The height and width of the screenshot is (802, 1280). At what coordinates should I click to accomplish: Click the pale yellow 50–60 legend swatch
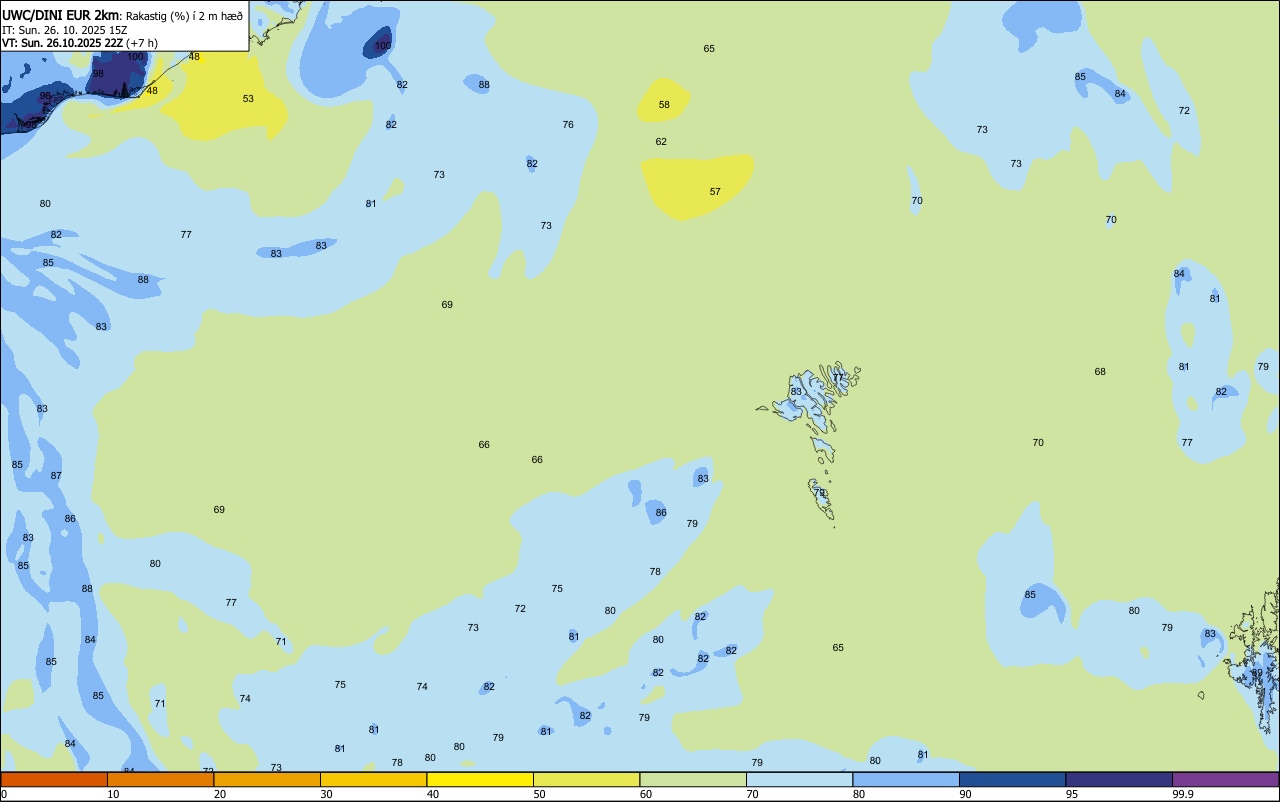[x=586, y=779]
